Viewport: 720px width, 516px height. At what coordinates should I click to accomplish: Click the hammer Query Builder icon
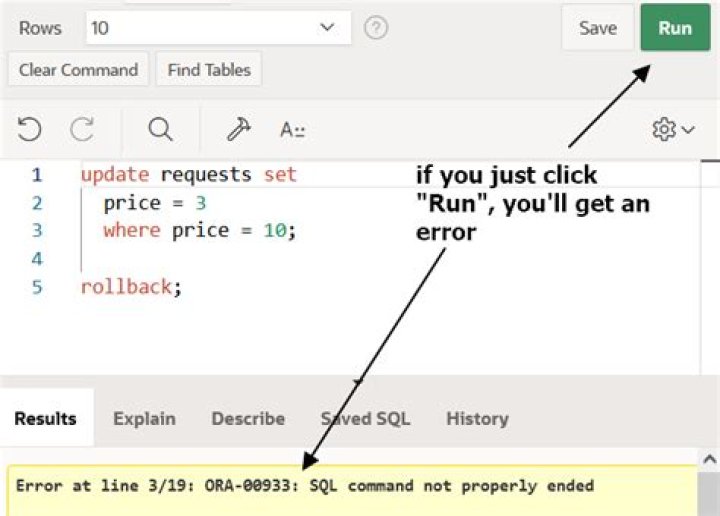click(x=239, y=129)
